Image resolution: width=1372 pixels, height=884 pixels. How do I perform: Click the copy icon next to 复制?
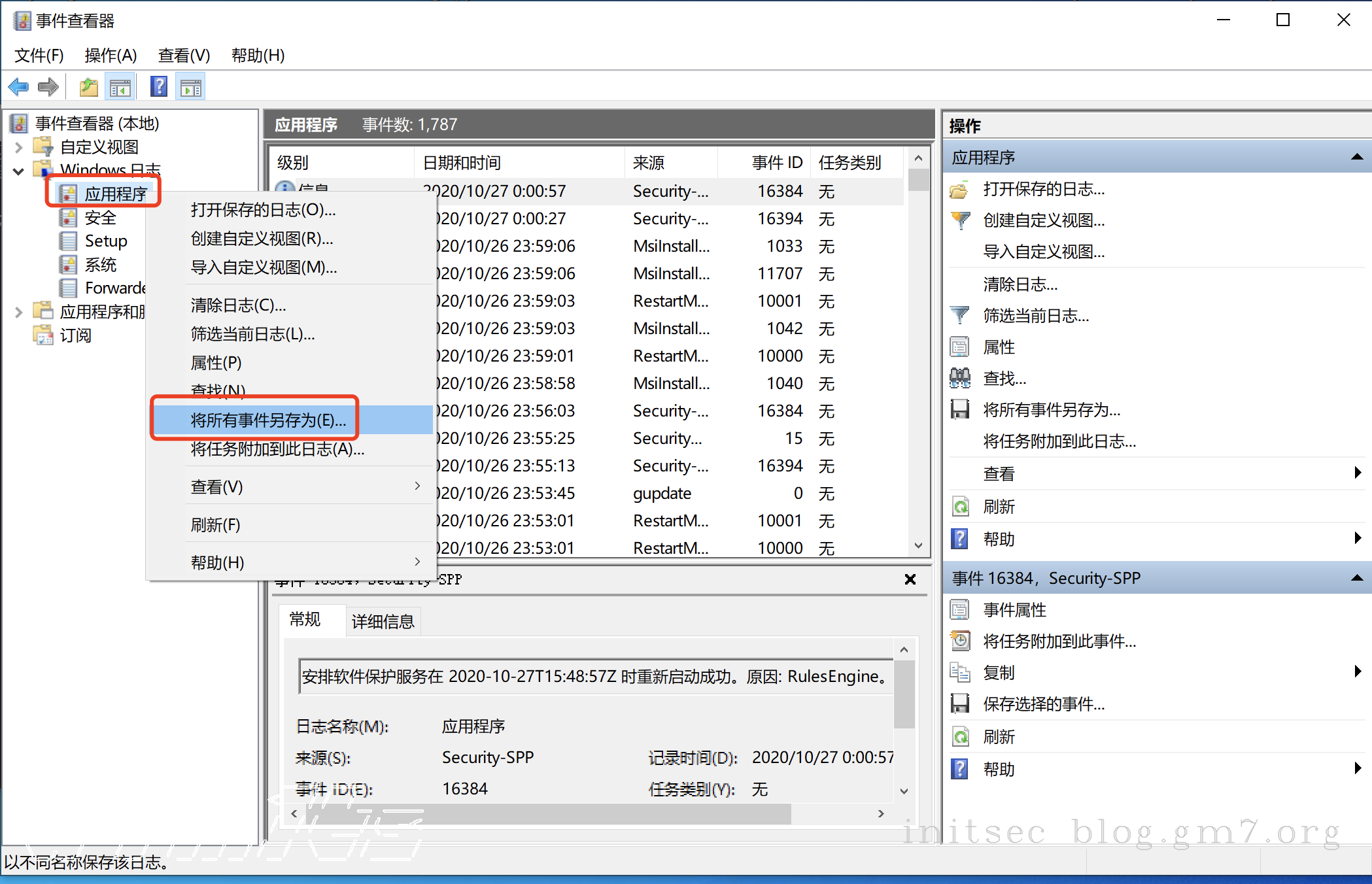[x=959, y=672]
